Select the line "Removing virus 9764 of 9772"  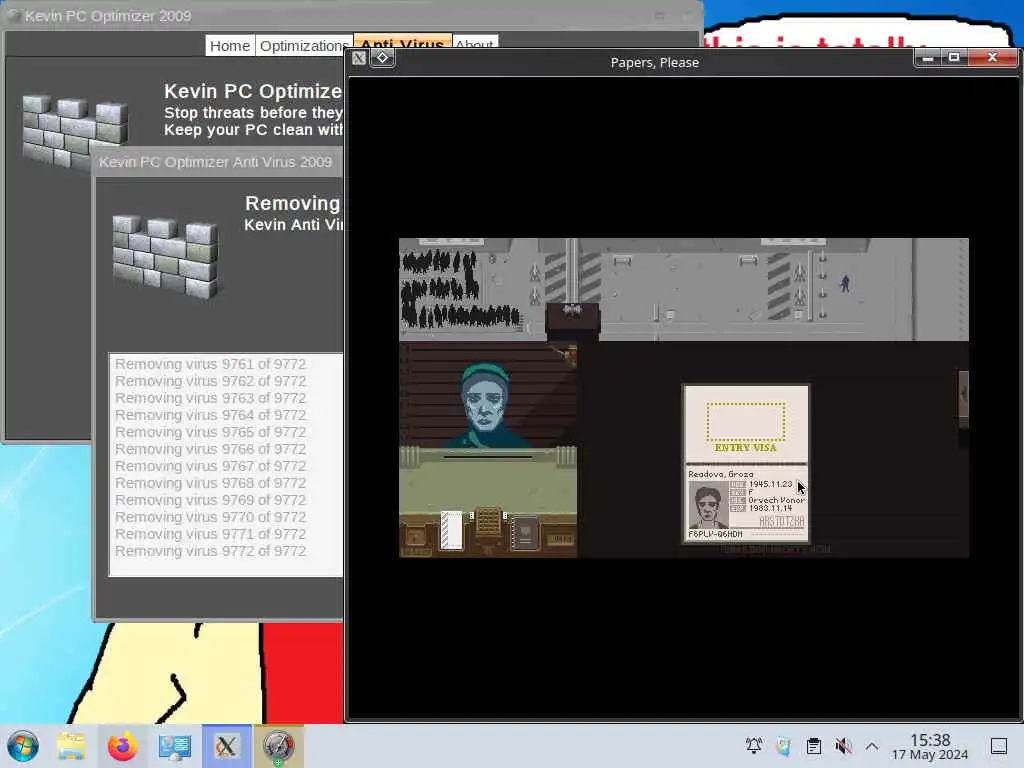(x=210, y=415)
